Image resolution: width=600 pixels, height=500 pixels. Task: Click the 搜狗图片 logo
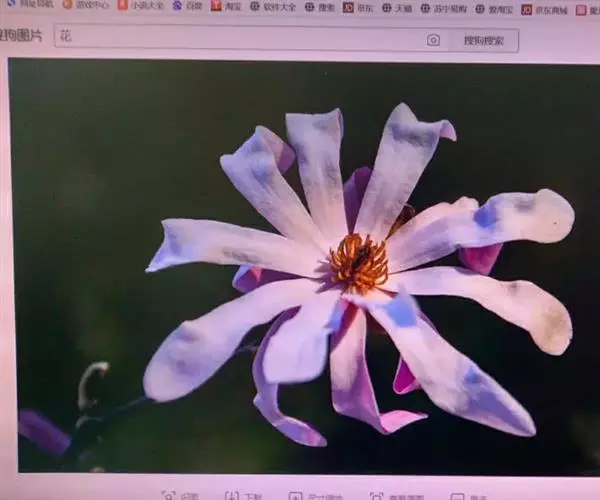click(x=20, y=35)
